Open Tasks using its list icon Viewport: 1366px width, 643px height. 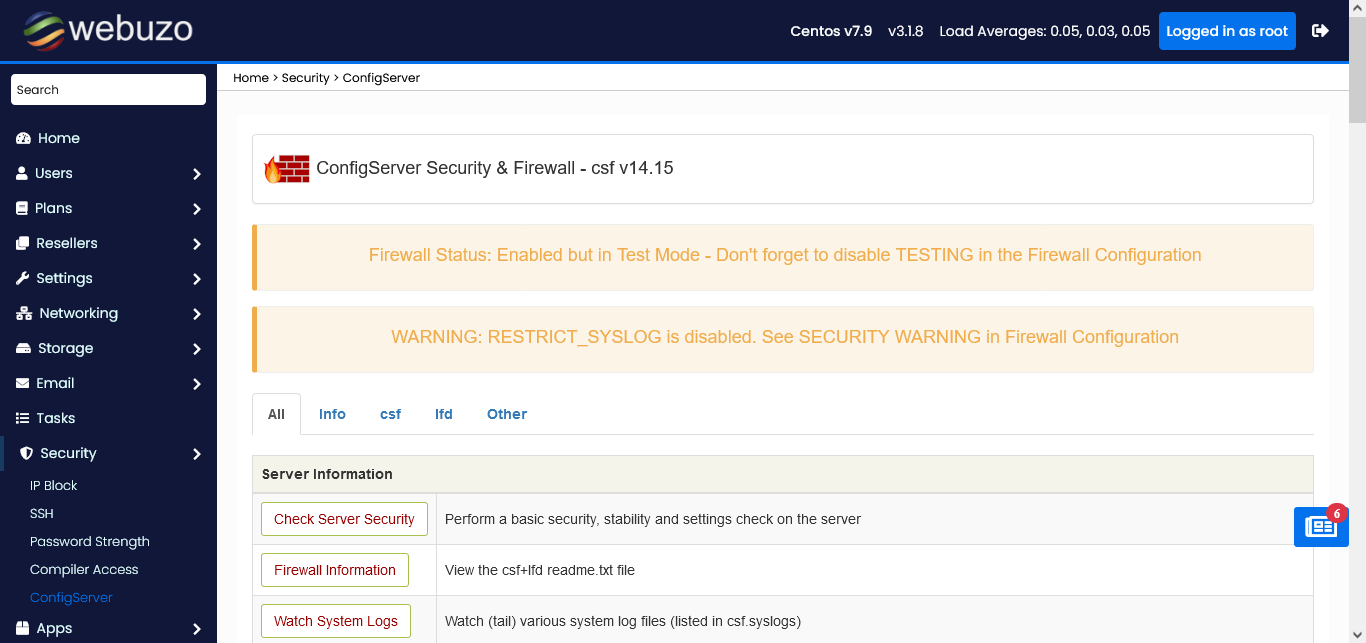point(22,418)
